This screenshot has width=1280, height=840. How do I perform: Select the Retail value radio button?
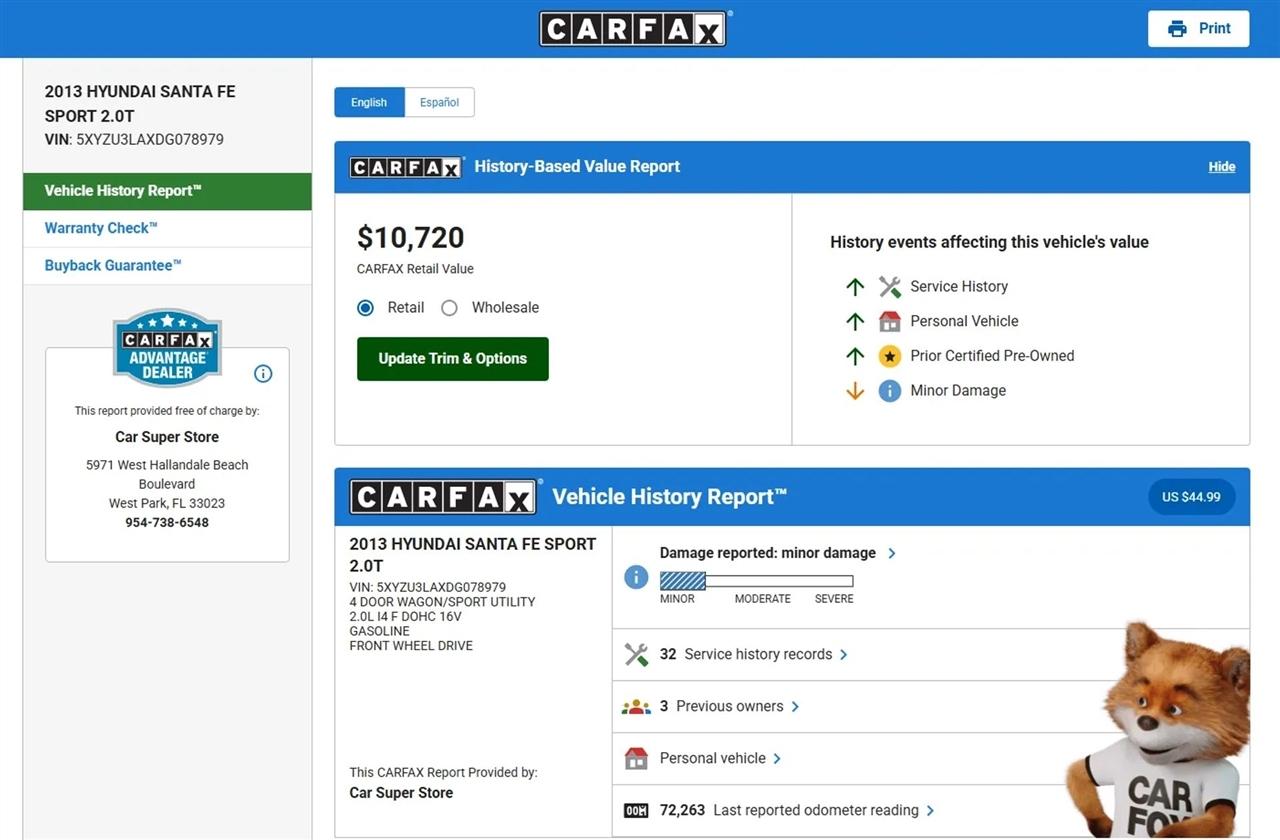tap(366, 308)
